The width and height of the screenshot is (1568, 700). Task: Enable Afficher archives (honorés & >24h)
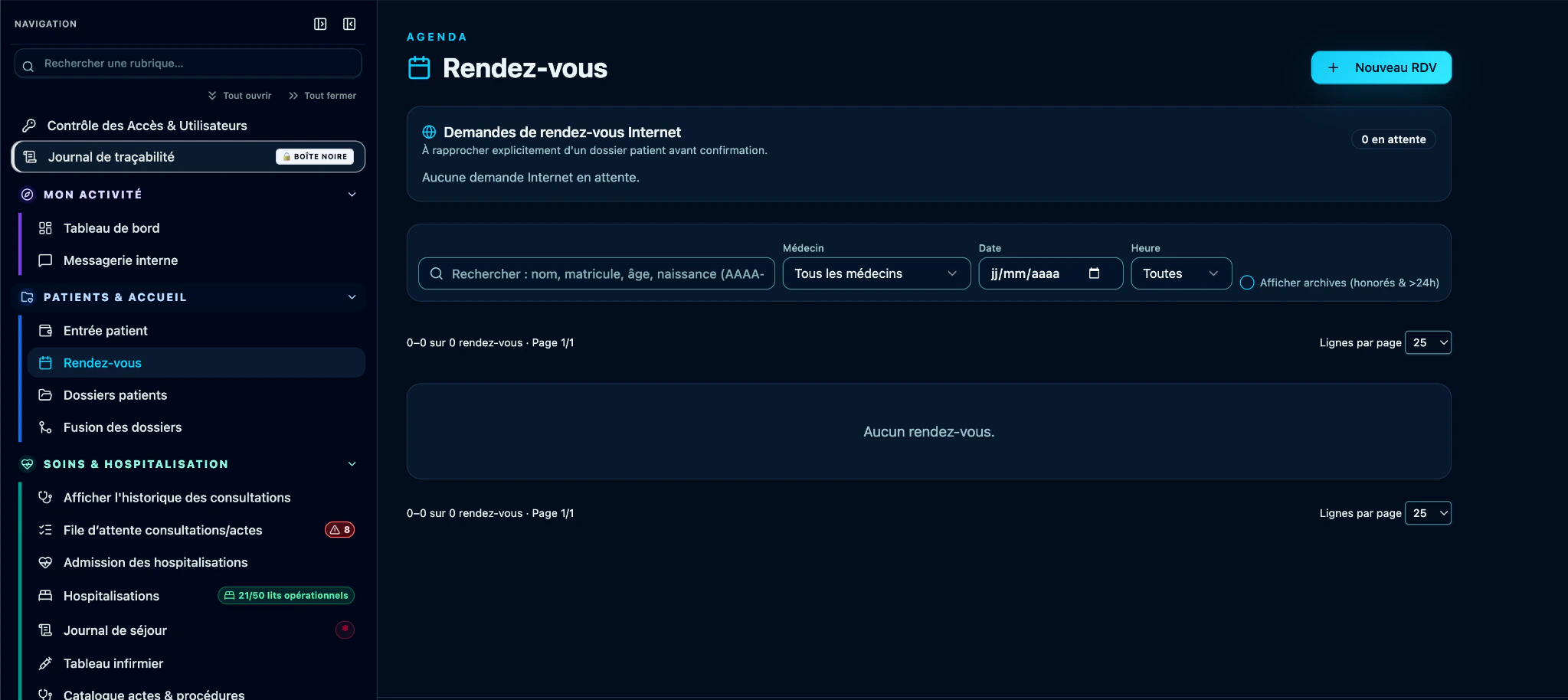click(x=1247, y=283)
